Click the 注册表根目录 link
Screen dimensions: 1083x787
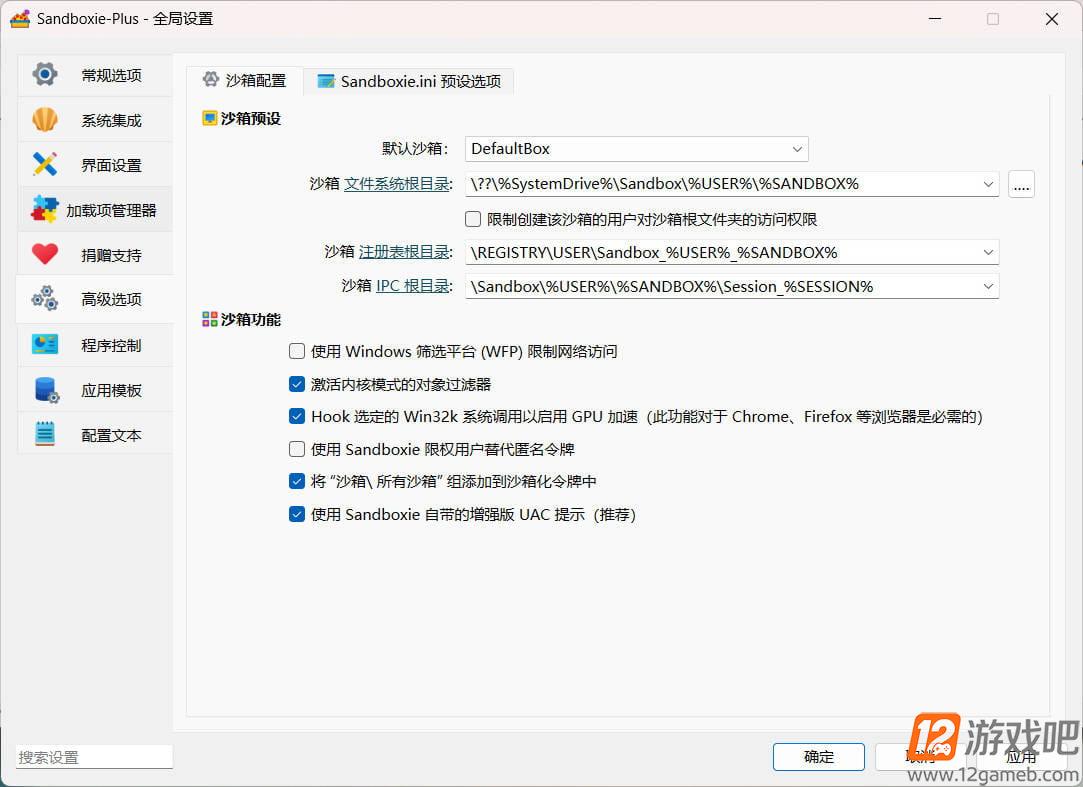point(405,252)
